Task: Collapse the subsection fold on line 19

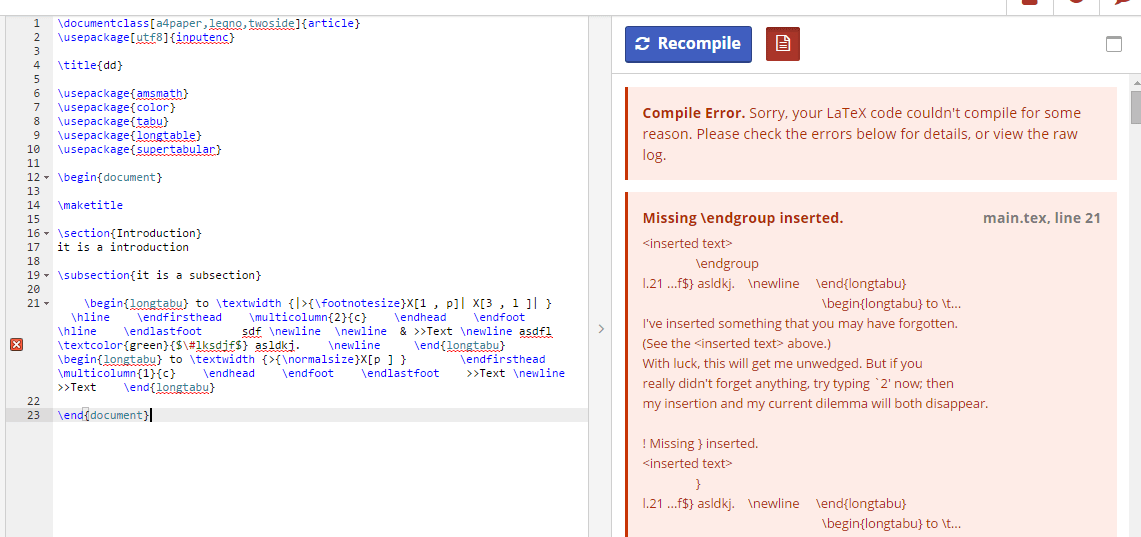Action: pos(47,276)
